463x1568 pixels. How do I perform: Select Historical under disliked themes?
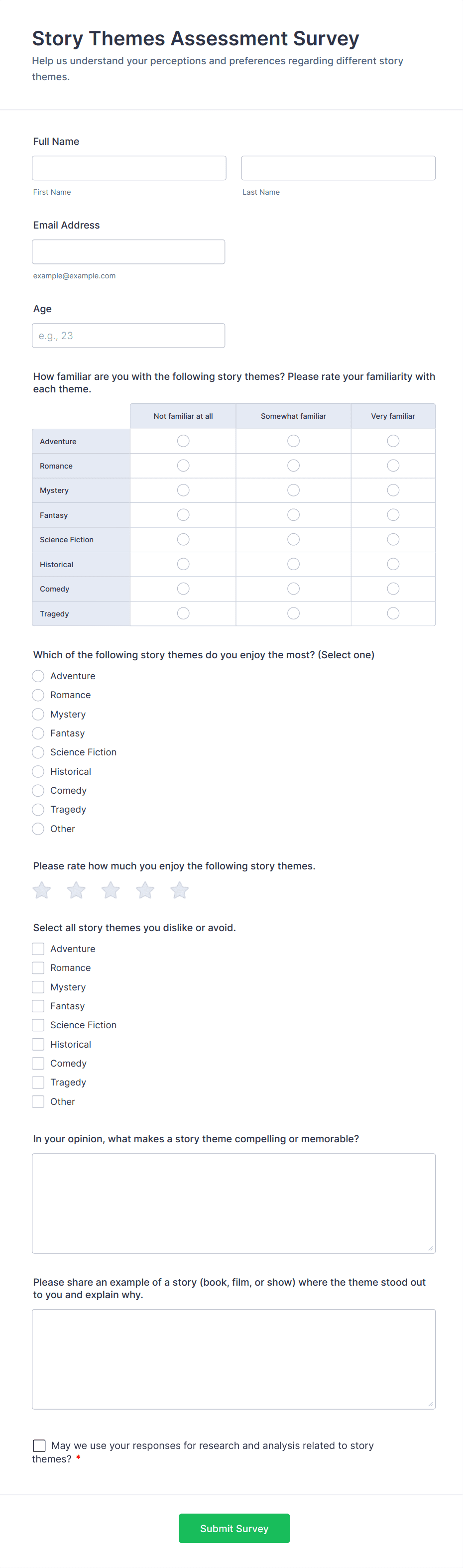pos(38,1044)
